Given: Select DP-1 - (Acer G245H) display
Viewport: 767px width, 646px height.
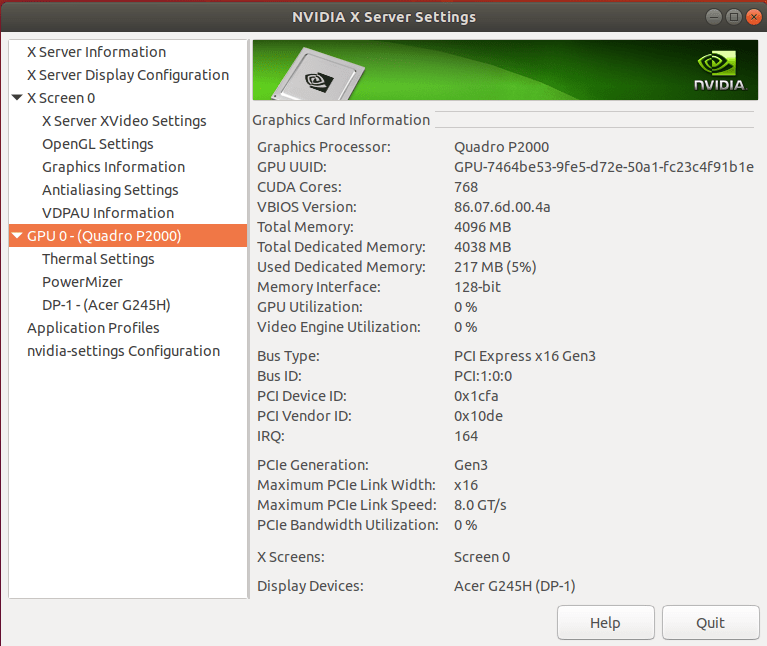Looking at the screenshot, I should pyautogui.click(x=106, y=305).
